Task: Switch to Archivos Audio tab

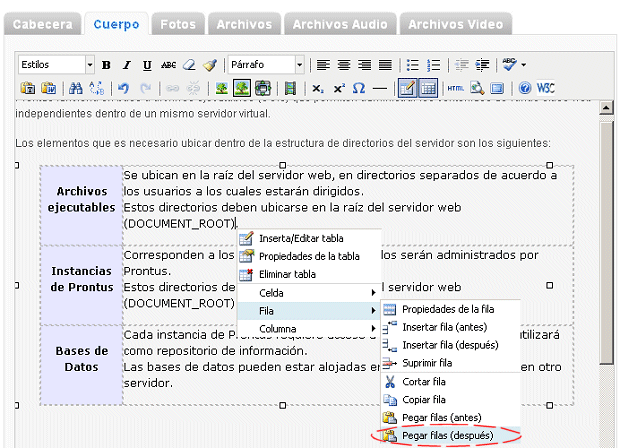Action: tap(340, 25)
